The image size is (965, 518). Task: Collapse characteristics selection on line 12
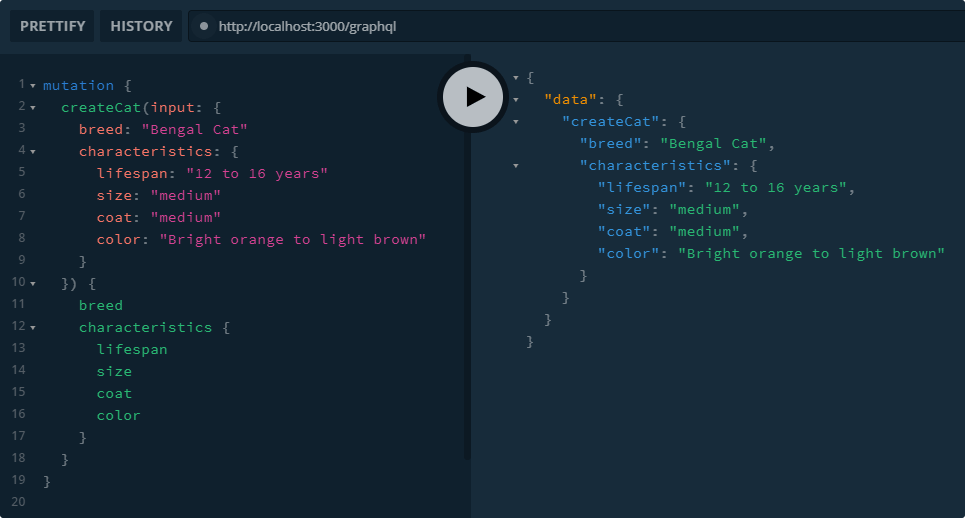(x=33, y=328)
